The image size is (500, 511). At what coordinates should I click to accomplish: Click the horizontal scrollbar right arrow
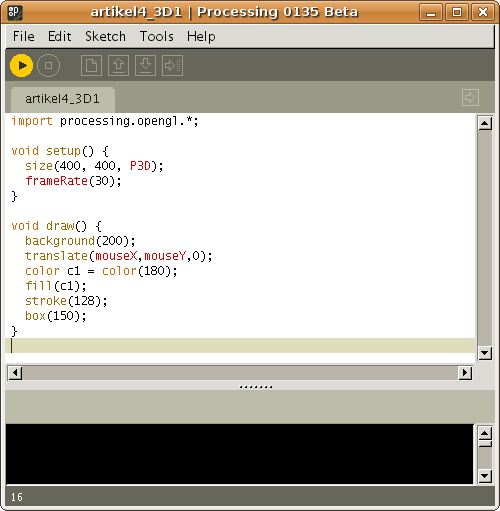pyautogui.click(x=465, y=373)
